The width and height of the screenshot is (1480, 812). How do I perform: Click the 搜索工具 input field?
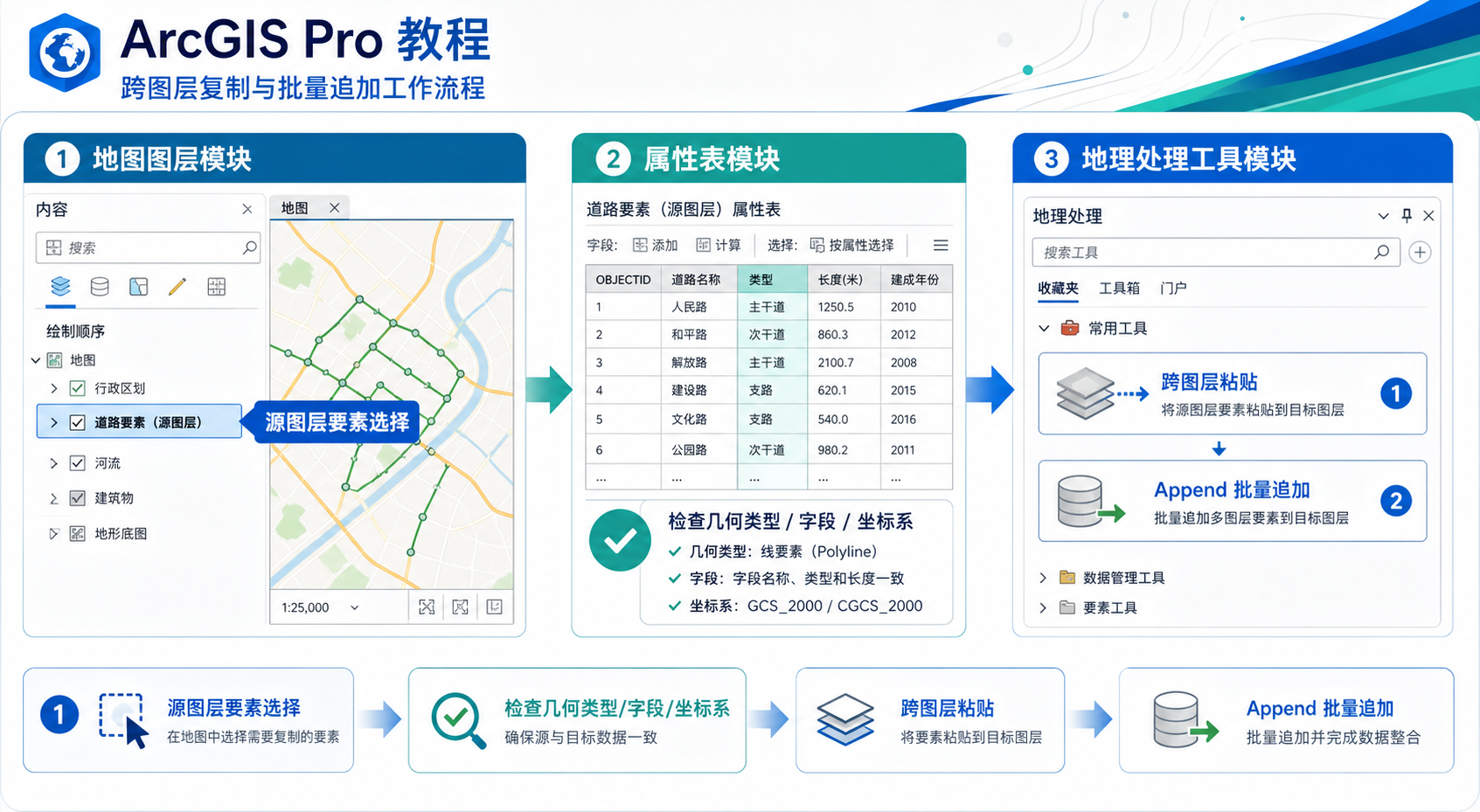(1216, 253)
